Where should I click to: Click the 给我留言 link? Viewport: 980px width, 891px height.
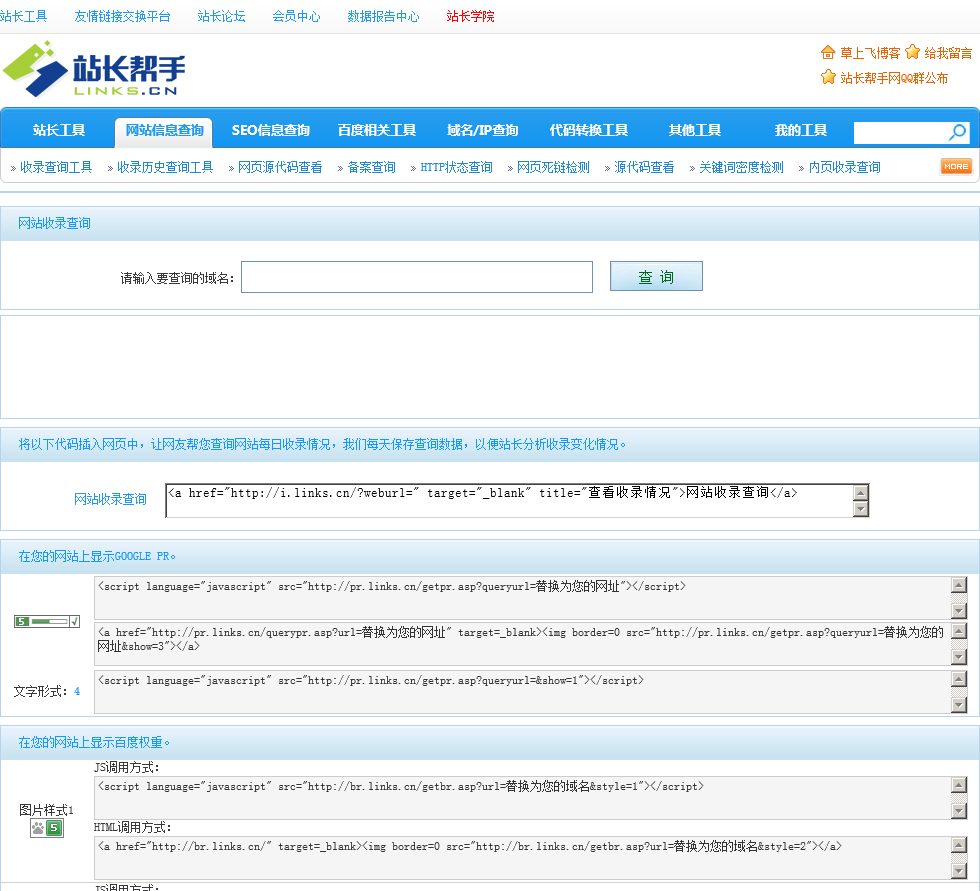click(x=948, y=53)
